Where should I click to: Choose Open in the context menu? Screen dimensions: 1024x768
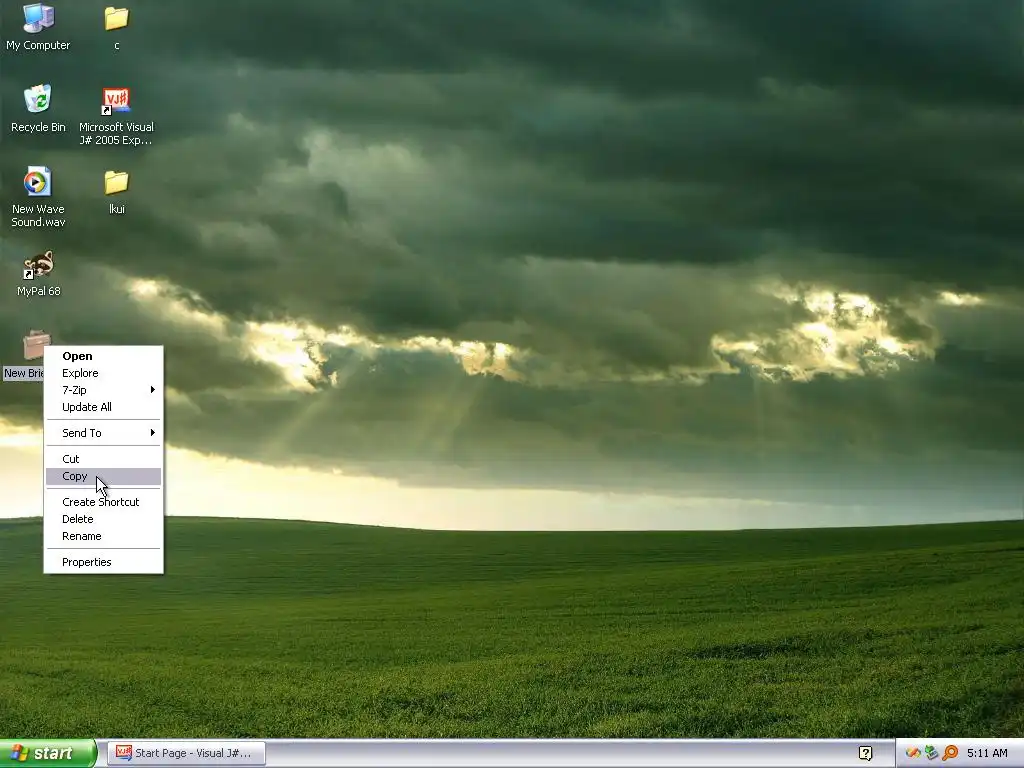[x=103, y=356]
